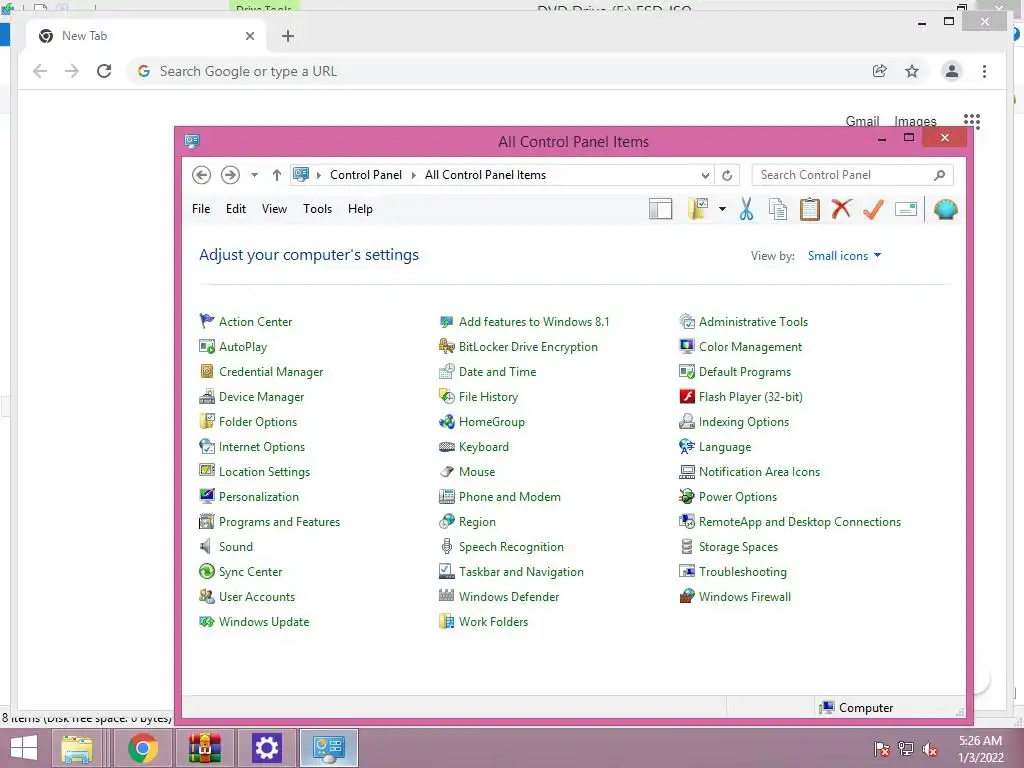Click Control Panel in the breadcrumb path
Screen dimensions: 1024x768
click(x=366, y=175)
